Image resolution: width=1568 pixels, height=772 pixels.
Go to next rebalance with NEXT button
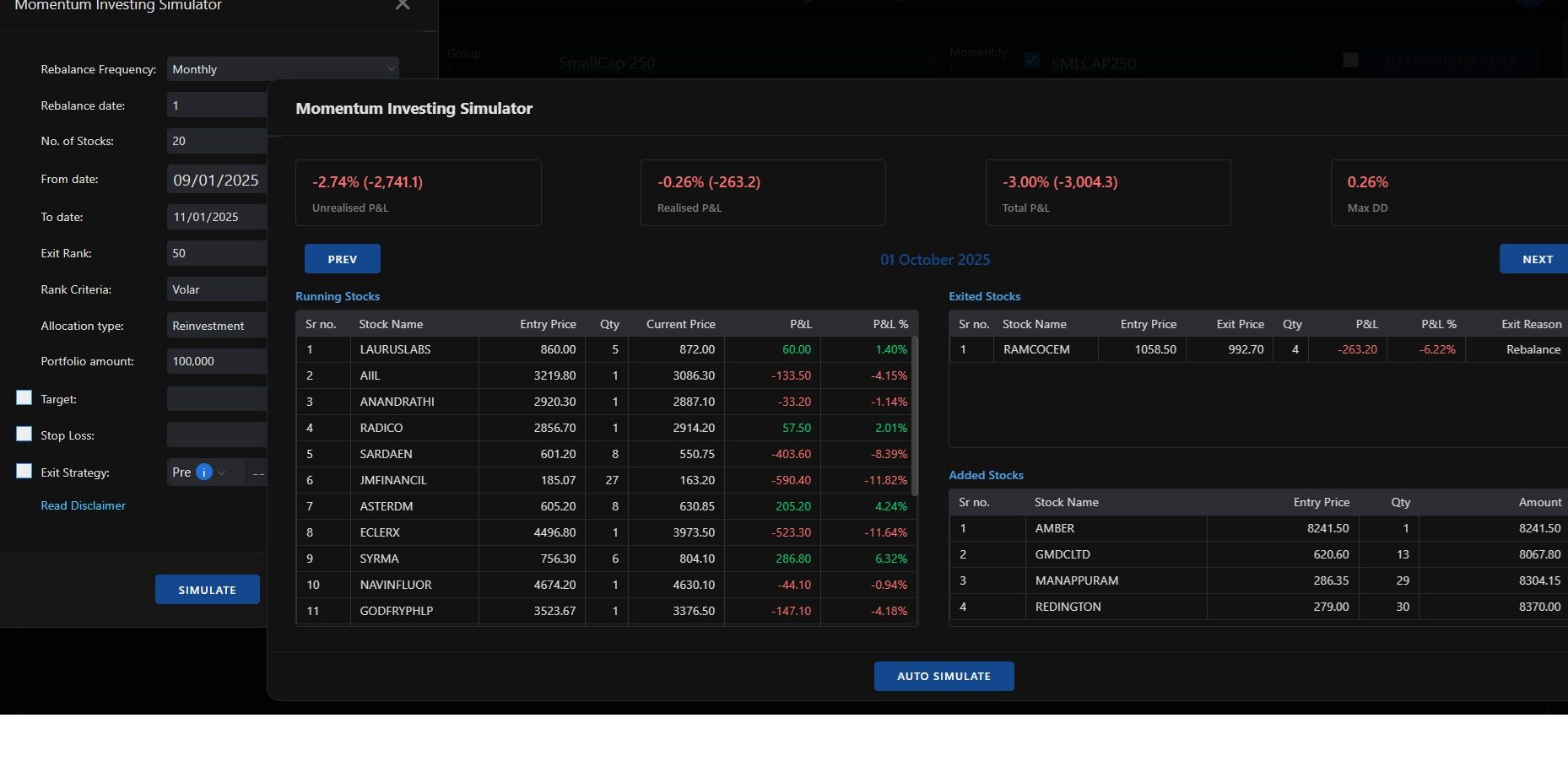coord(1535,259)
